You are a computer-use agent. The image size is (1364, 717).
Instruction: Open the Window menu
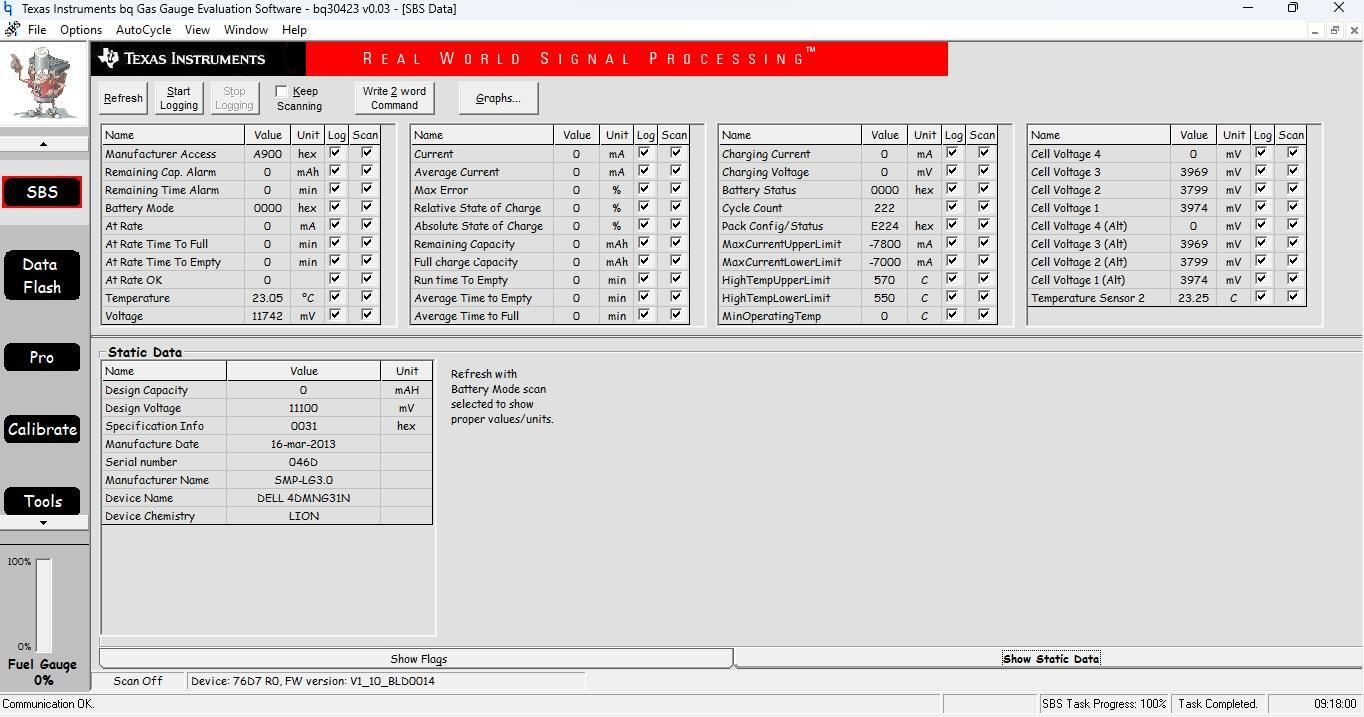245,30
